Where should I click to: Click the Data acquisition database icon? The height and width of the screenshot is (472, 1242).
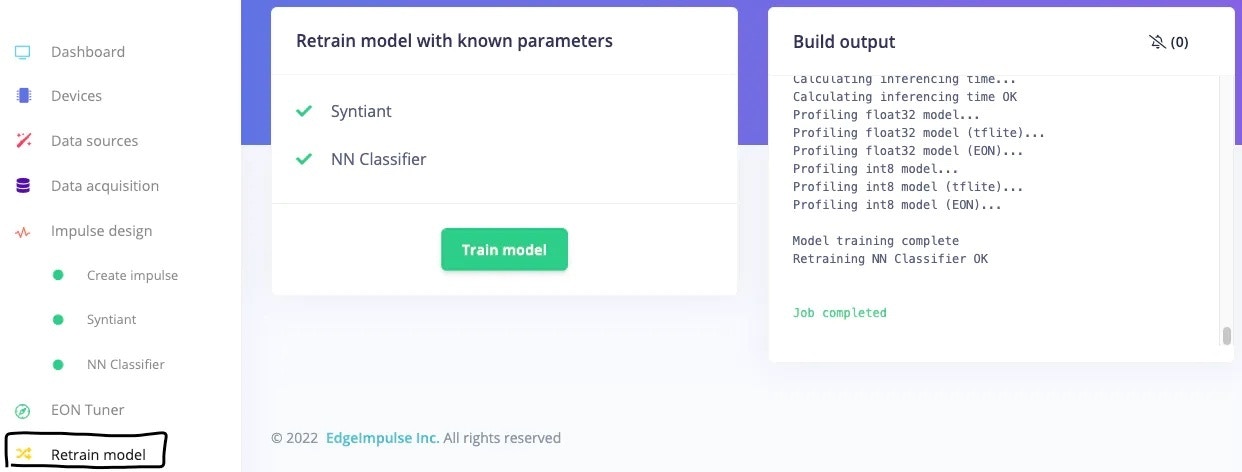click(x=23, y=186)
